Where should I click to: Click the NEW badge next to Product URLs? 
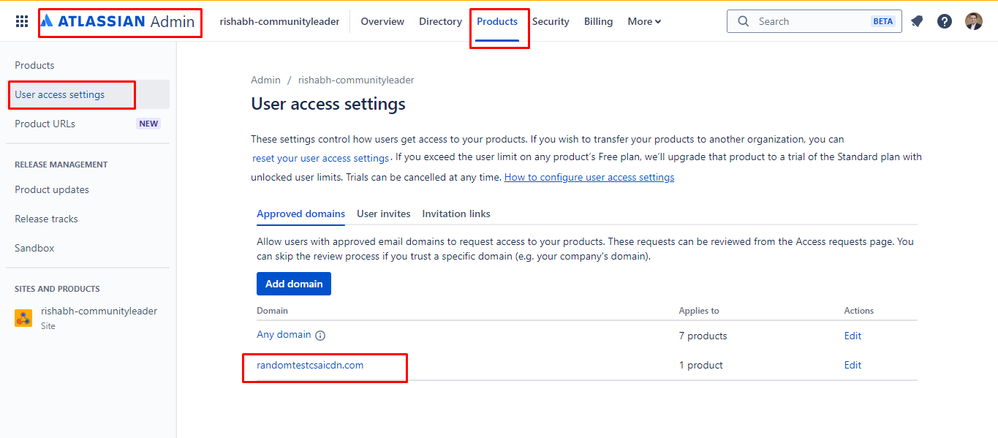coord(148,124)
